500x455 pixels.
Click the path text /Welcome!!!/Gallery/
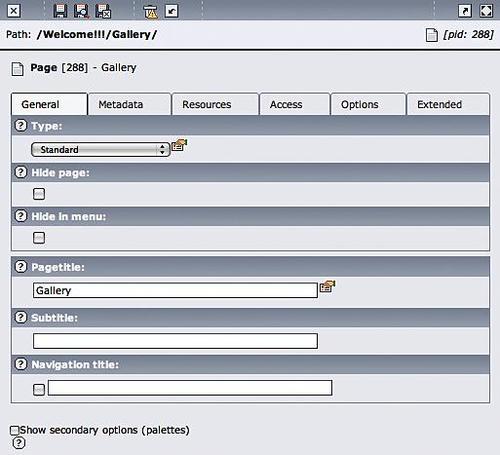[x=97, y=34]
